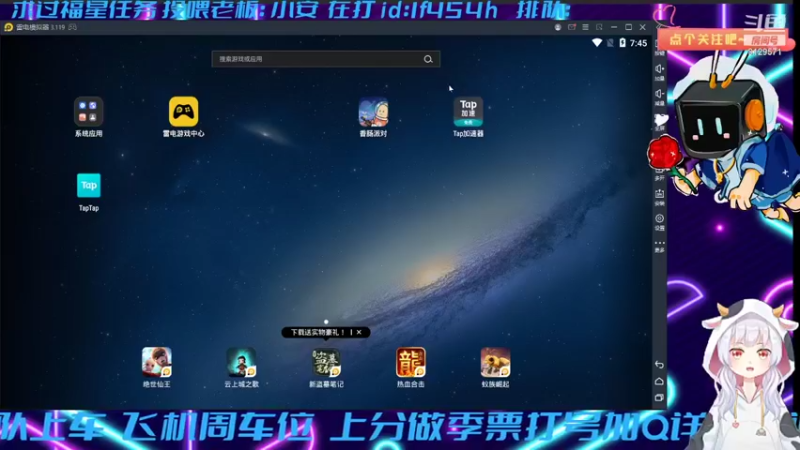The image size is (800, 450).
Task: Close the 下载送实物豪礼 tooltip
Action: (x=359, y=332)
